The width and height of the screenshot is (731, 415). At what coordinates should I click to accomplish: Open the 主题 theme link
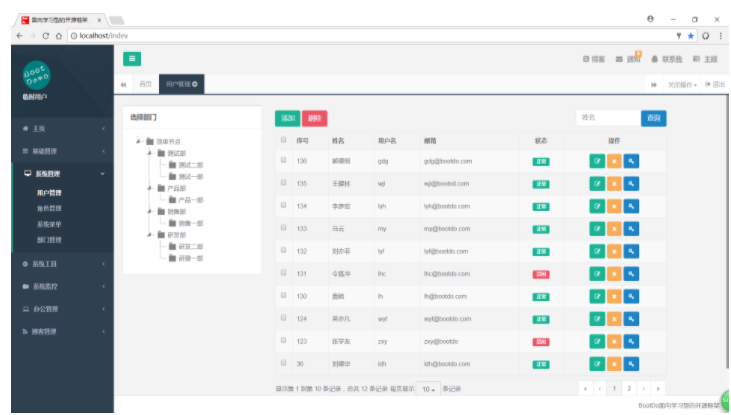pos(705,59)
